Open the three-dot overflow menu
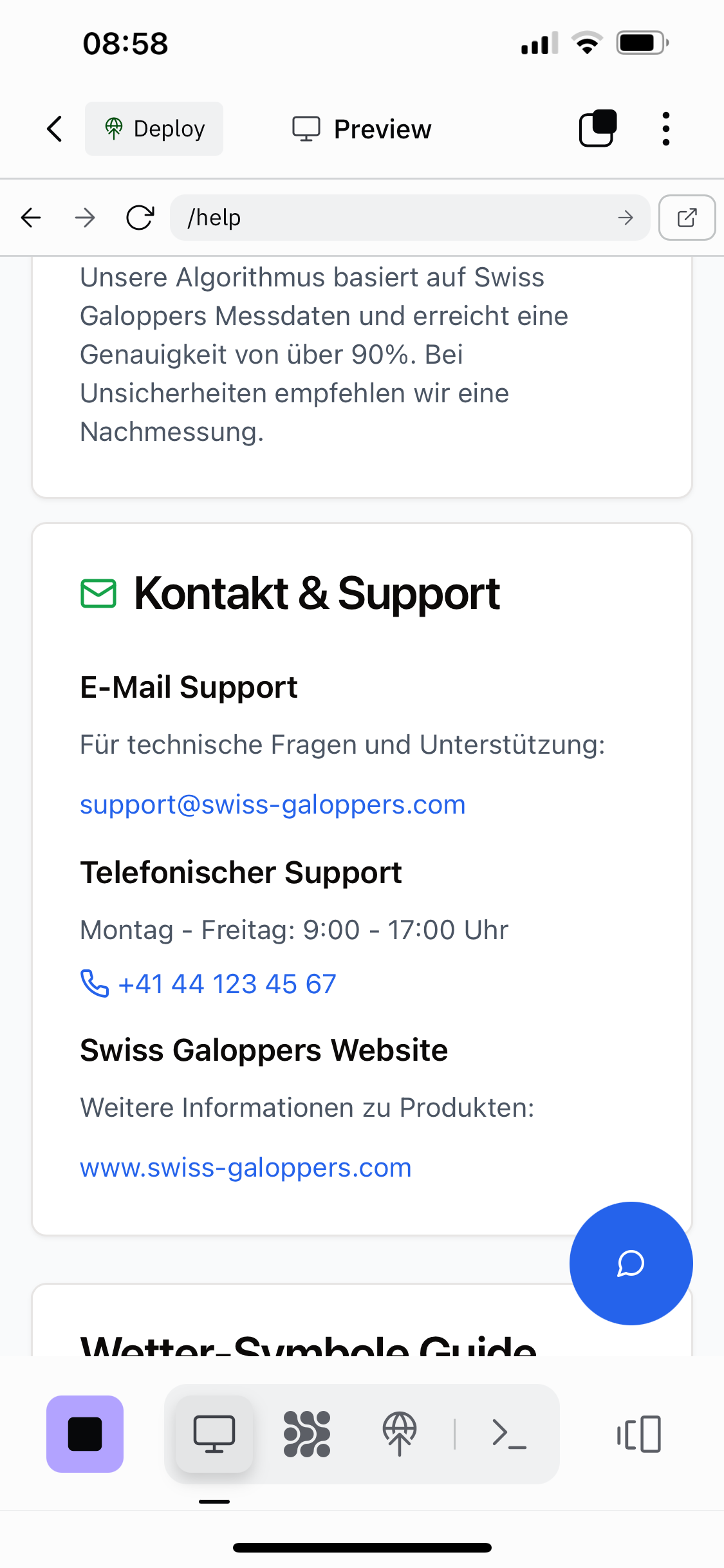The image size is (724, 1568). (x=665, y=129)
